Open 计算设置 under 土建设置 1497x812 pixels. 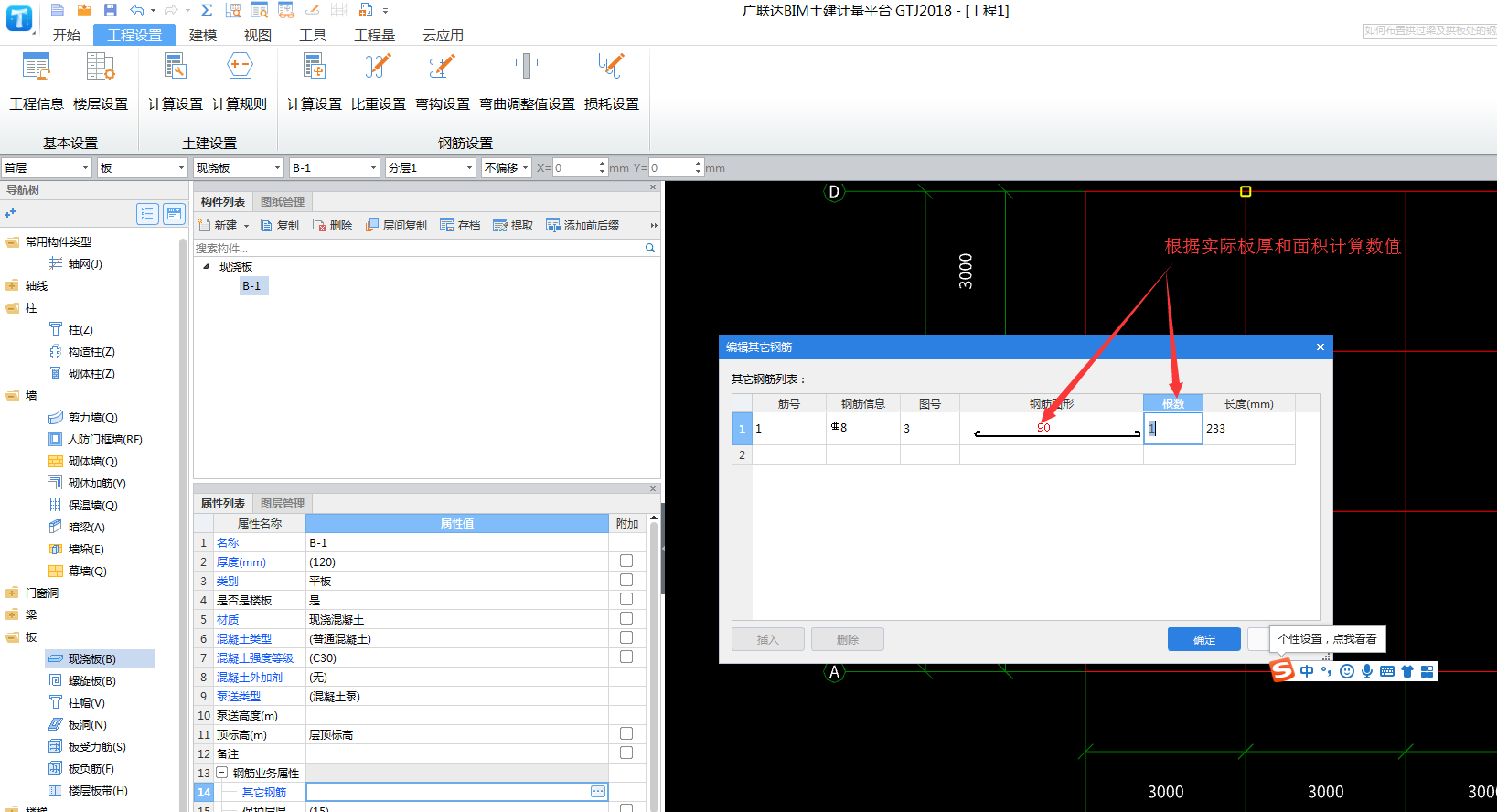tap(176, 82)
